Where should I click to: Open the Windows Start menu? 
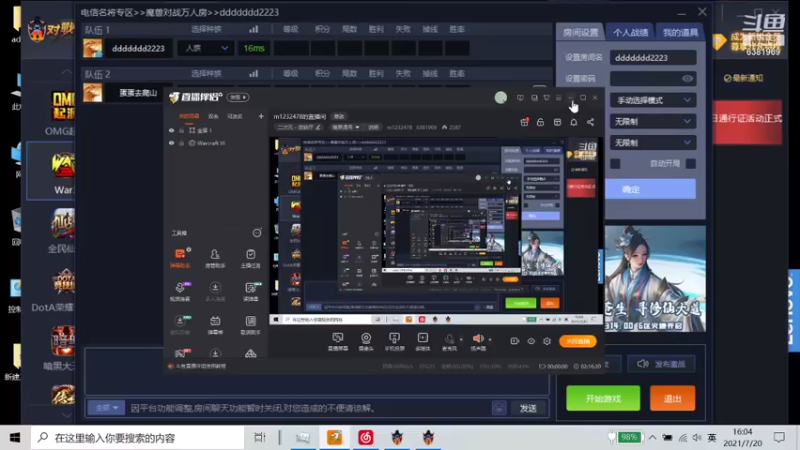[x=15, y=437]
